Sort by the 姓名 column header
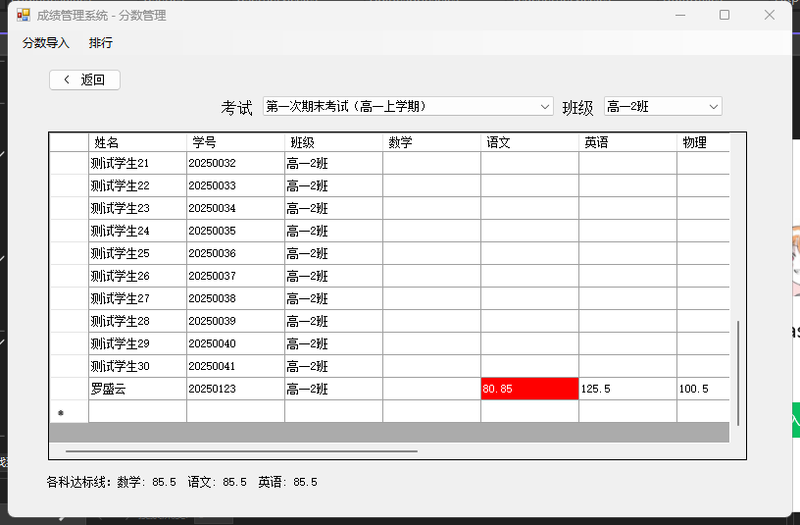Screen dimensions: 800x525 [138, 142]
